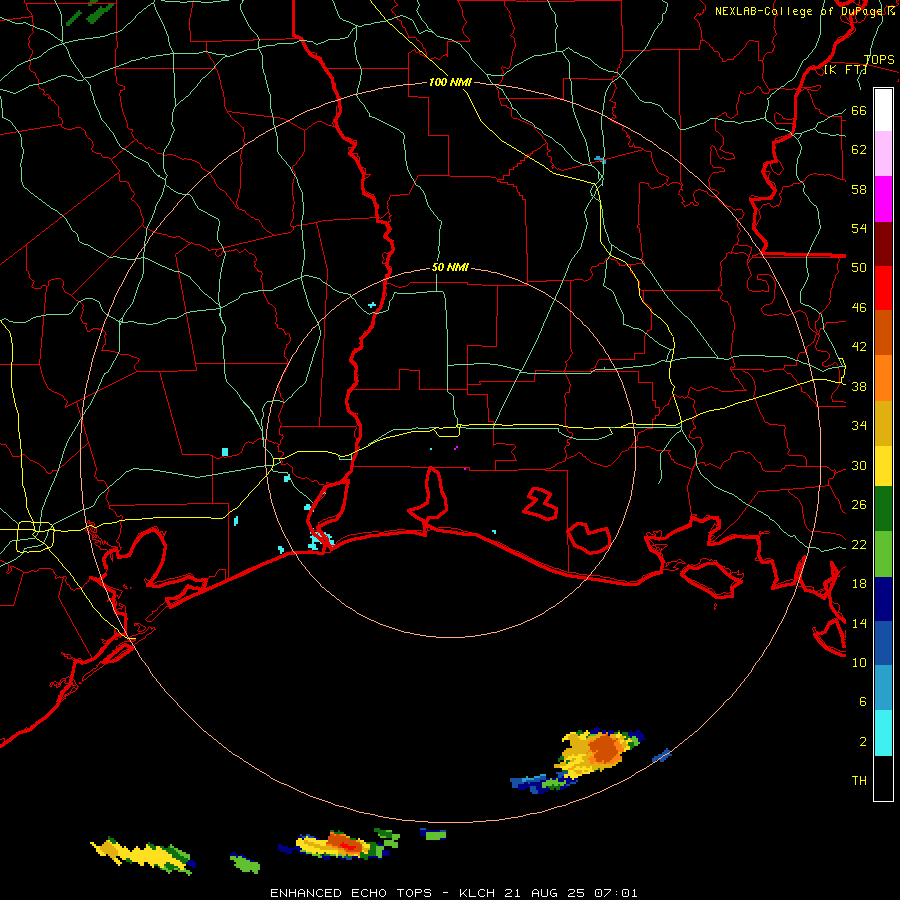Click the legend value 34
This screenshot has height=900, width=900.
pyautogui.click(x=859, y=426)
